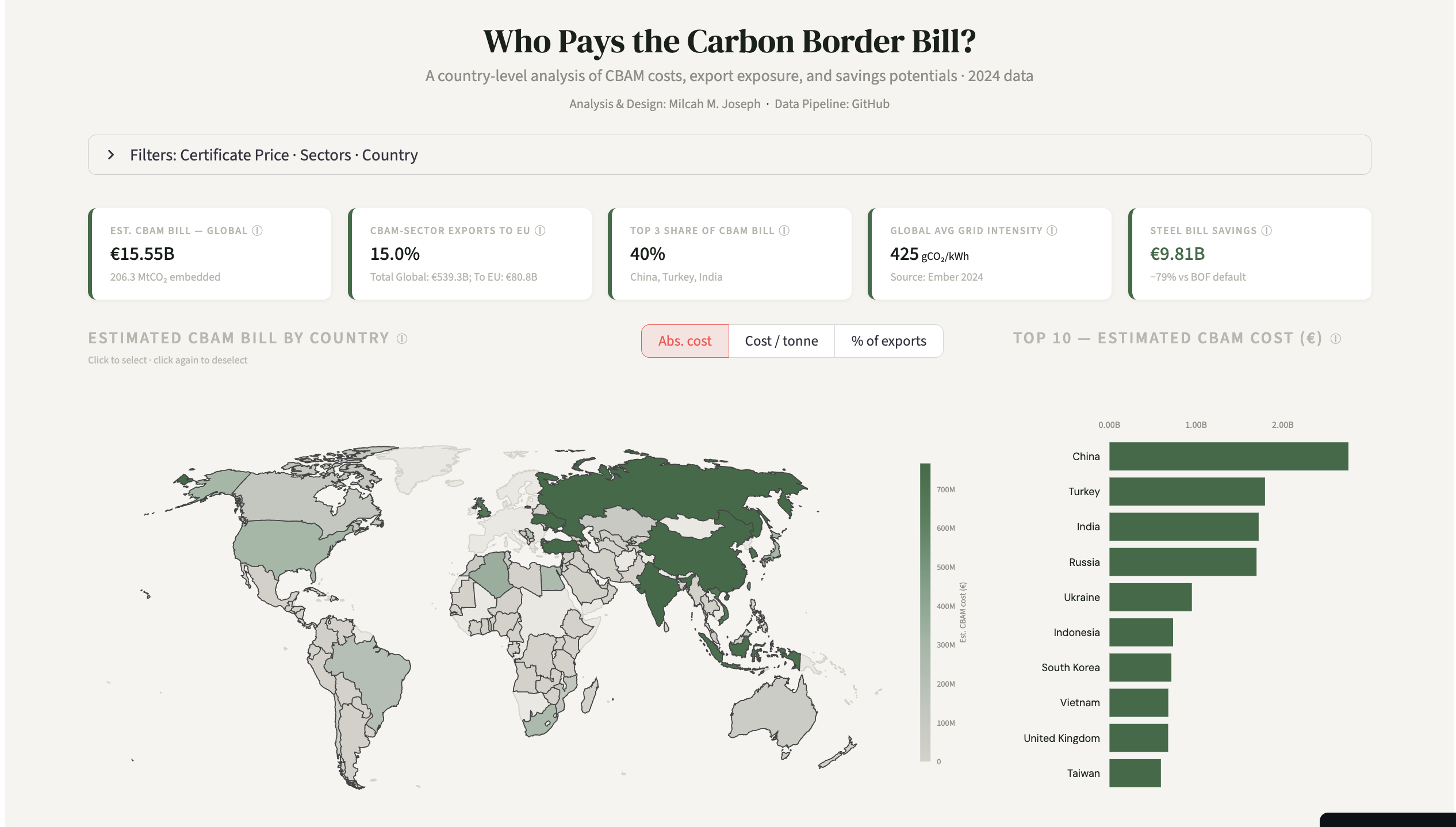Click 'Total Global: €539.3B; To EU: €80.8B' text
Viewport: 1456px width, 827px height.
(454, 277)
